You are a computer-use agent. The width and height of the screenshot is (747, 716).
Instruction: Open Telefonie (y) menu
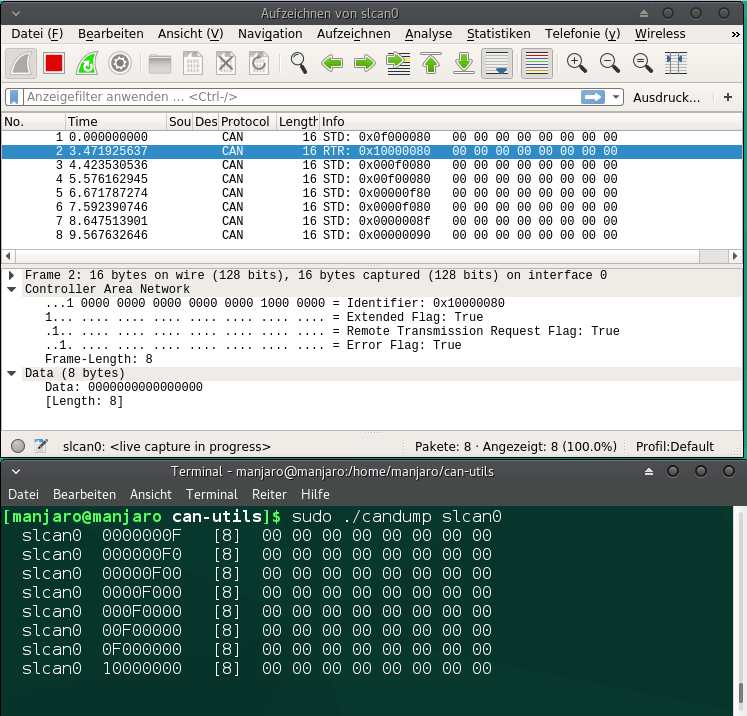coord(582,34)
